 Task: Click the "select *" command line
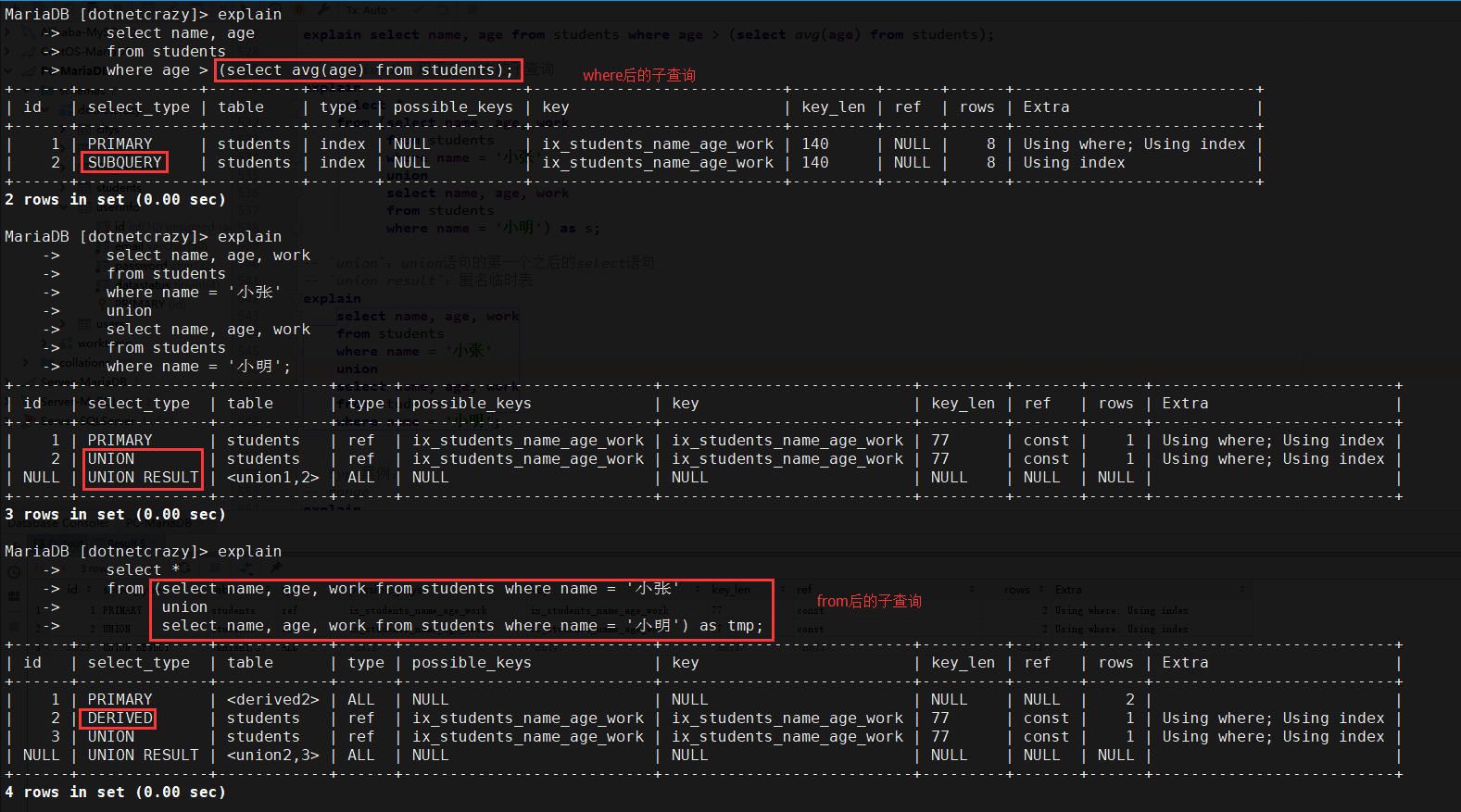tap(143, 570)
